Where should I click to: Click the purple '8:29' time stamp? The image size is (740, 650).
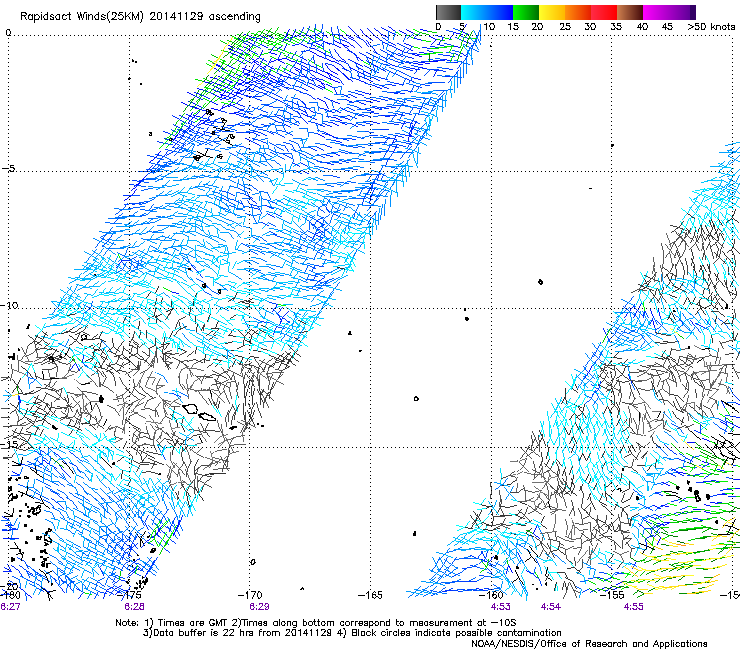tap(259, 607)
